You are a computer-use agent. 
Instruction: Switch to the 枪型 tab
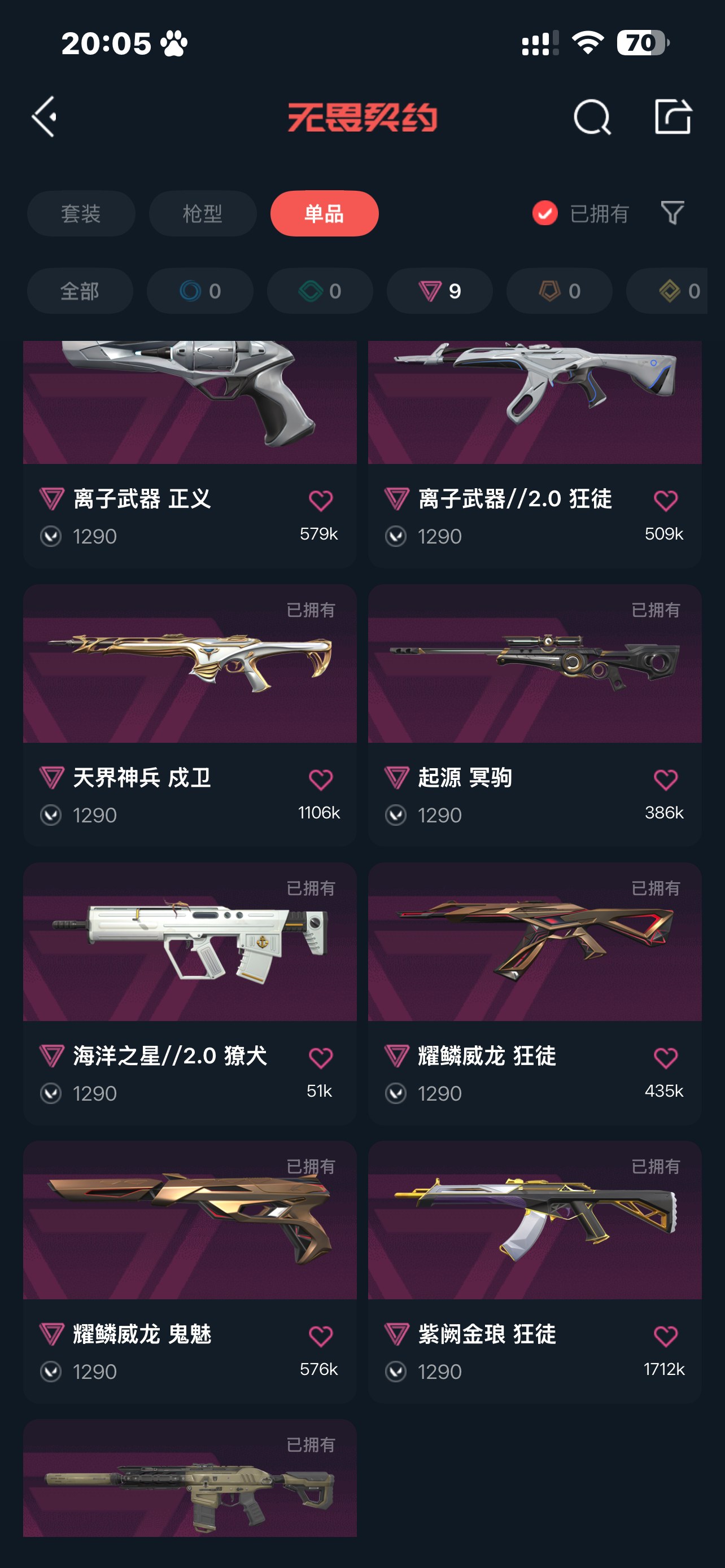[x=203, y=214]
